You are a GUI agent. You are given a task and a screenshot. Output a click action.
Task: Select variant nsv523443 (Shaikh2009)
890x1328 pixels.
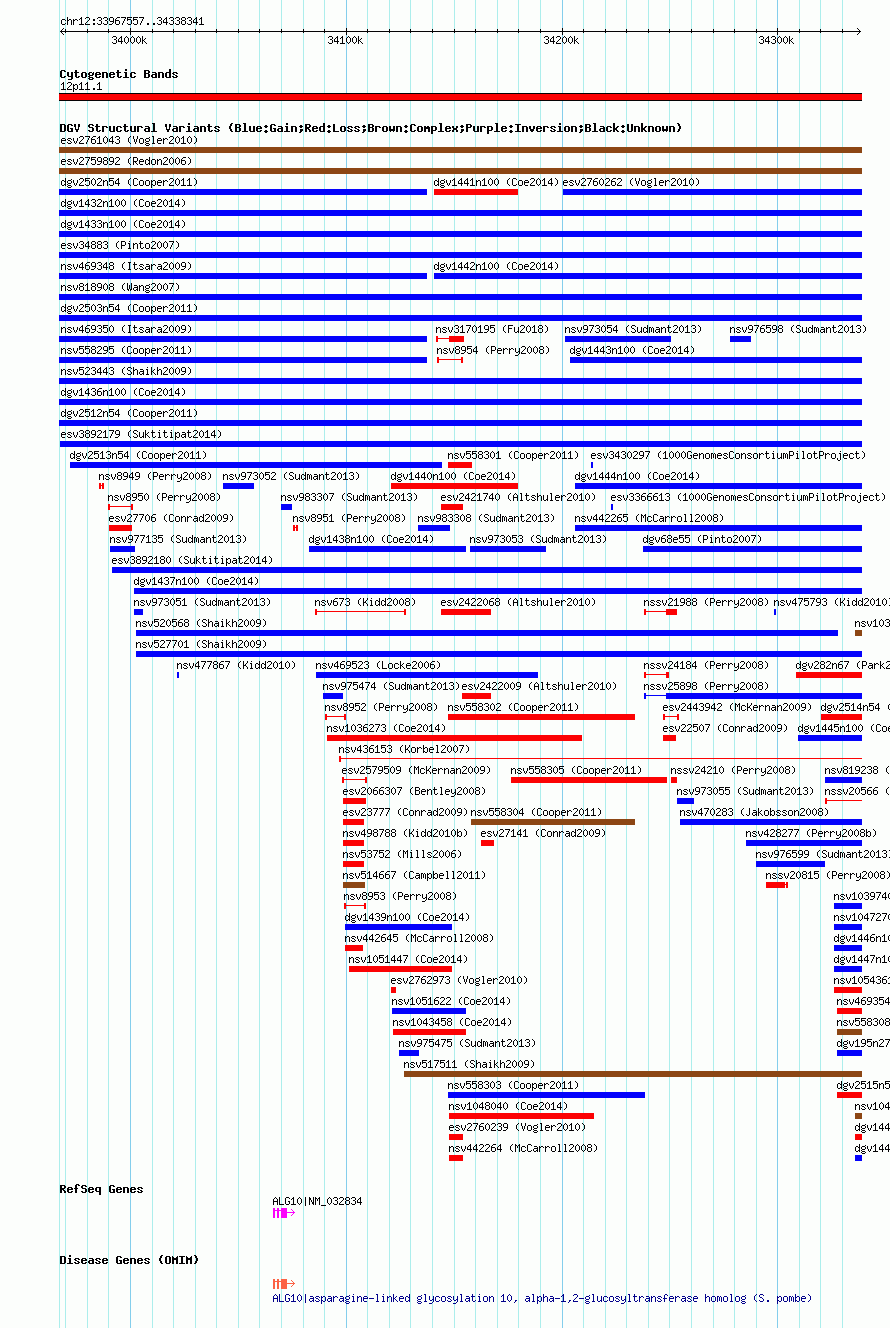point(126,371)
